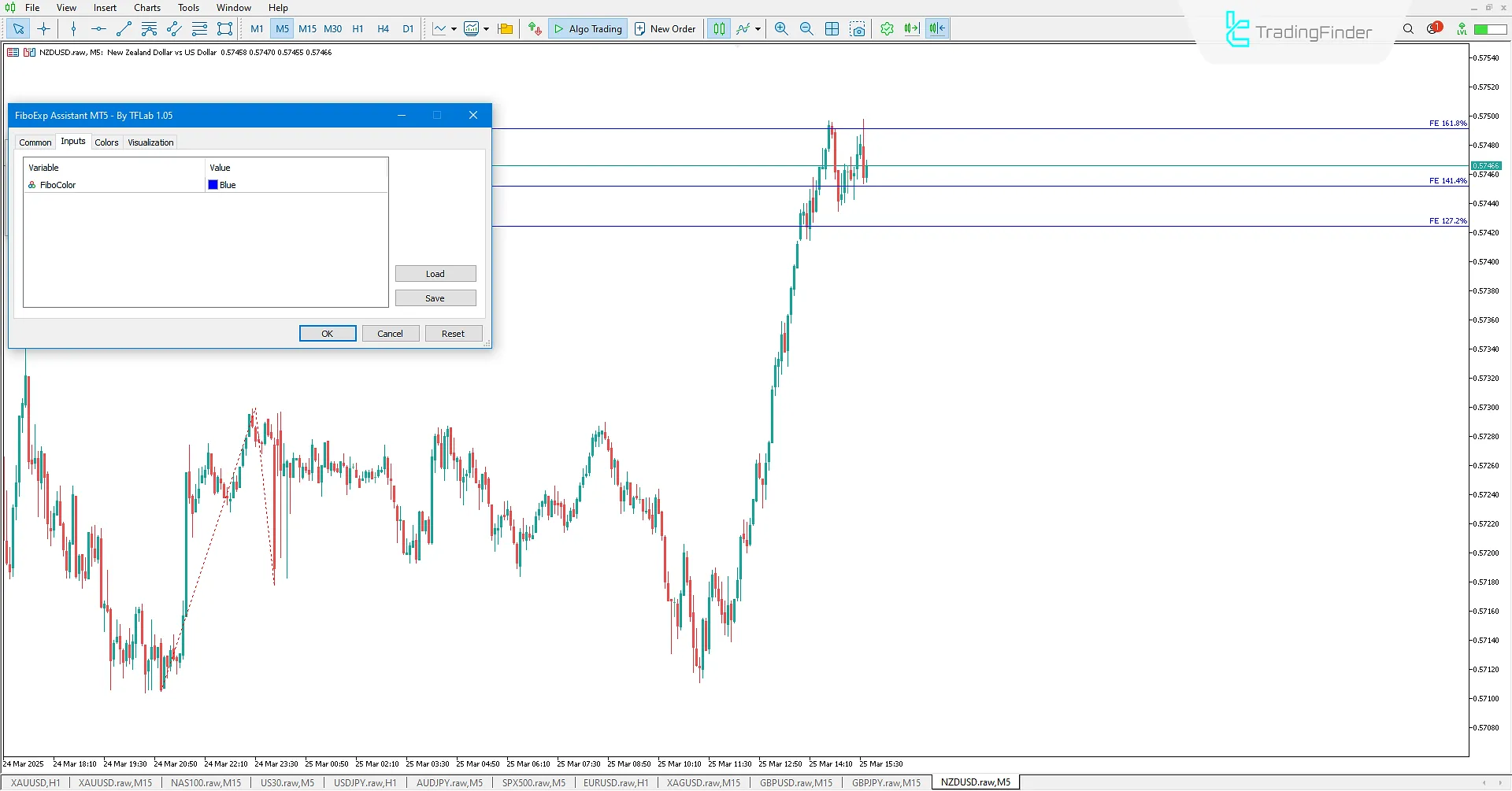
Task: Open a New Order window
Action: pos(665,28)
